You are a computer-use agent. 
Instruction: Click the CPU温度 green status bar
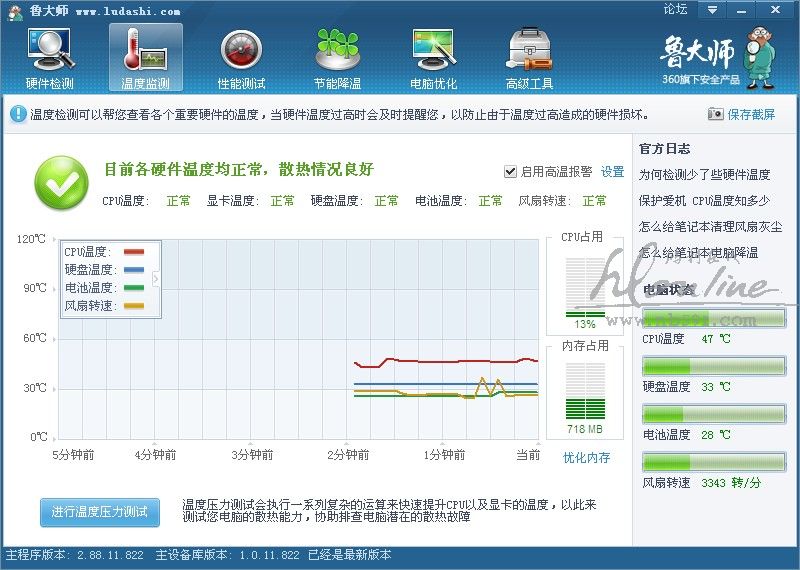pyautogui.click(x=713, y=319)
